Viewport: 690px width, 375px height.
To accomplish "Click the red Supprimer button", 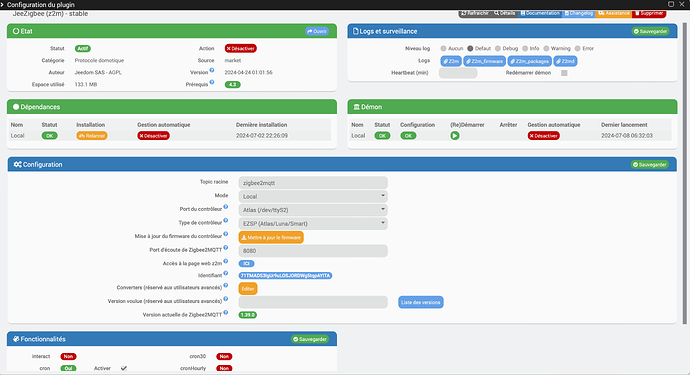I will (649, 13).
